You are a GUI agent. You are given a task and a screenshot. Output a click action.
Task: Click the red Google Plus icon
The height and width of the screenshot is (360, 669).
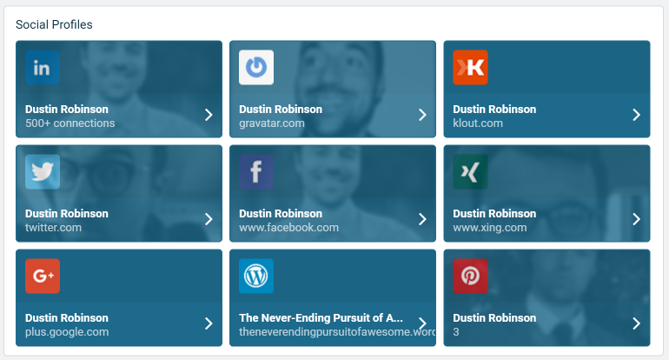[42, 276]
